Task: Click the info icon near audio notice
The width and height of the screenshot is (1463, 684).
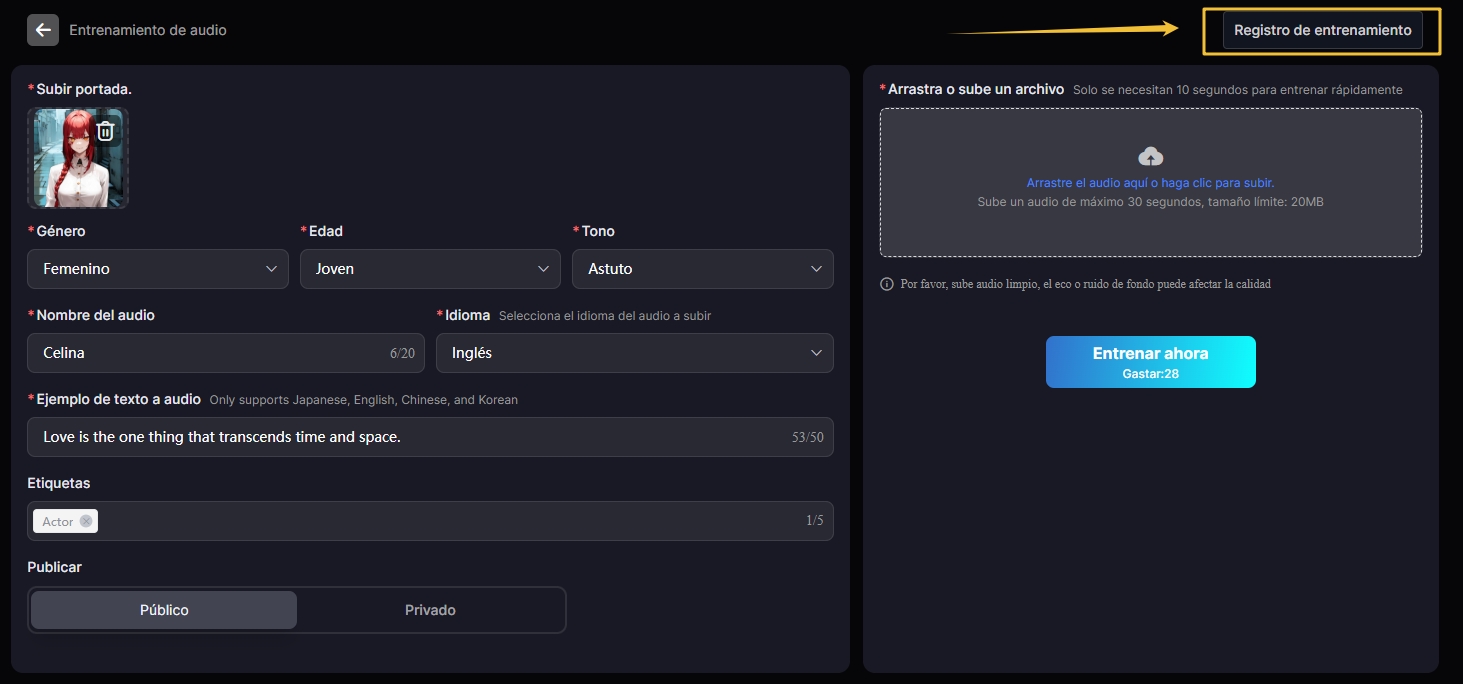Action: pyautogui.click(x=886, y=284)
